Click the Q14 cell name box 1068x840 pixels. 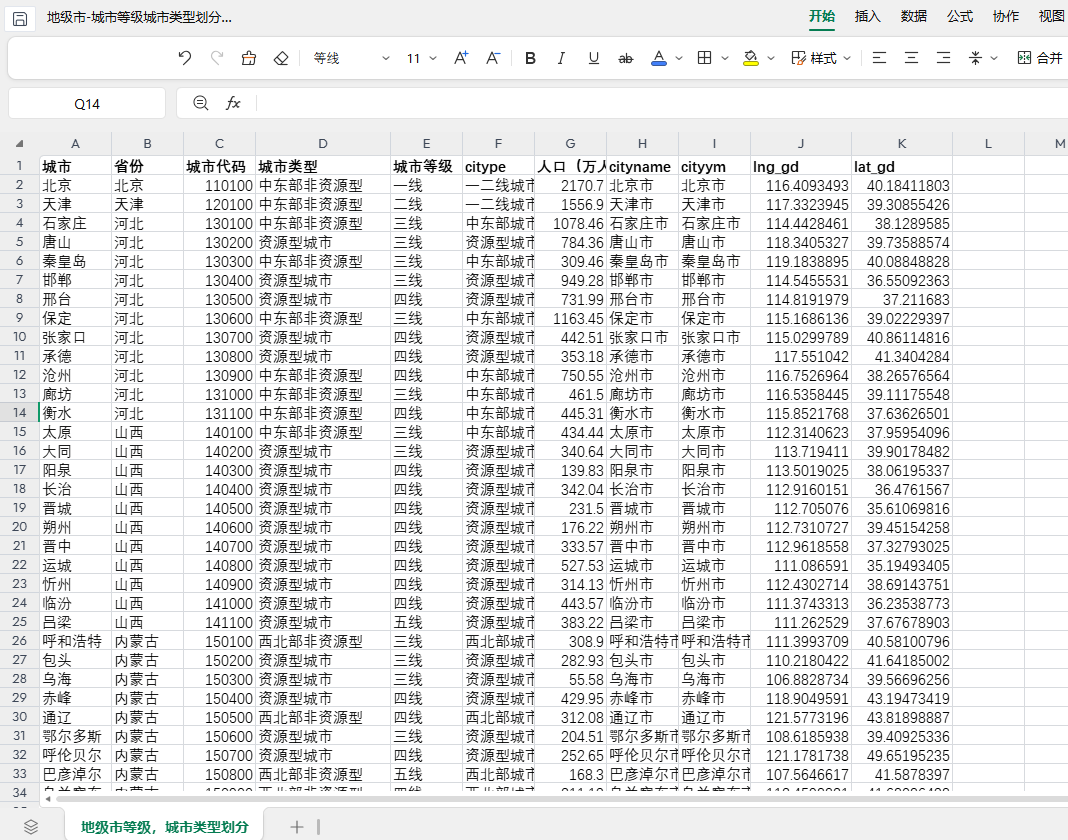coord(87,103)
